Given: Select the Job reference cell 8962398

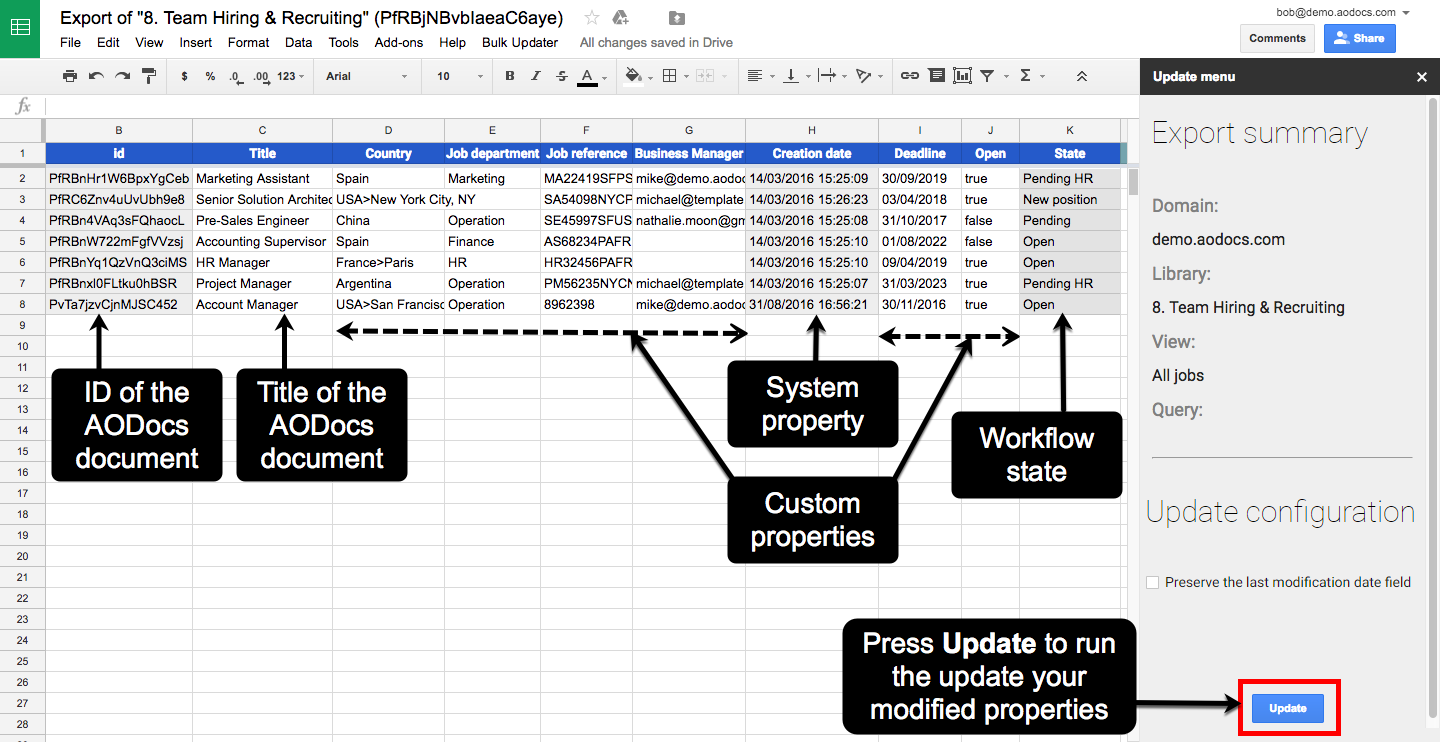Looking at the screenshot, I should (586, 304).
